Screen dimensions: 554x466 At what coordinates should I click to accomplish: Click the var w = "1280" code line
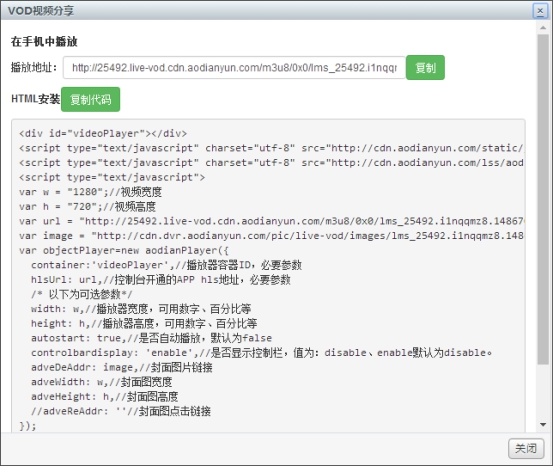point(90,192)
